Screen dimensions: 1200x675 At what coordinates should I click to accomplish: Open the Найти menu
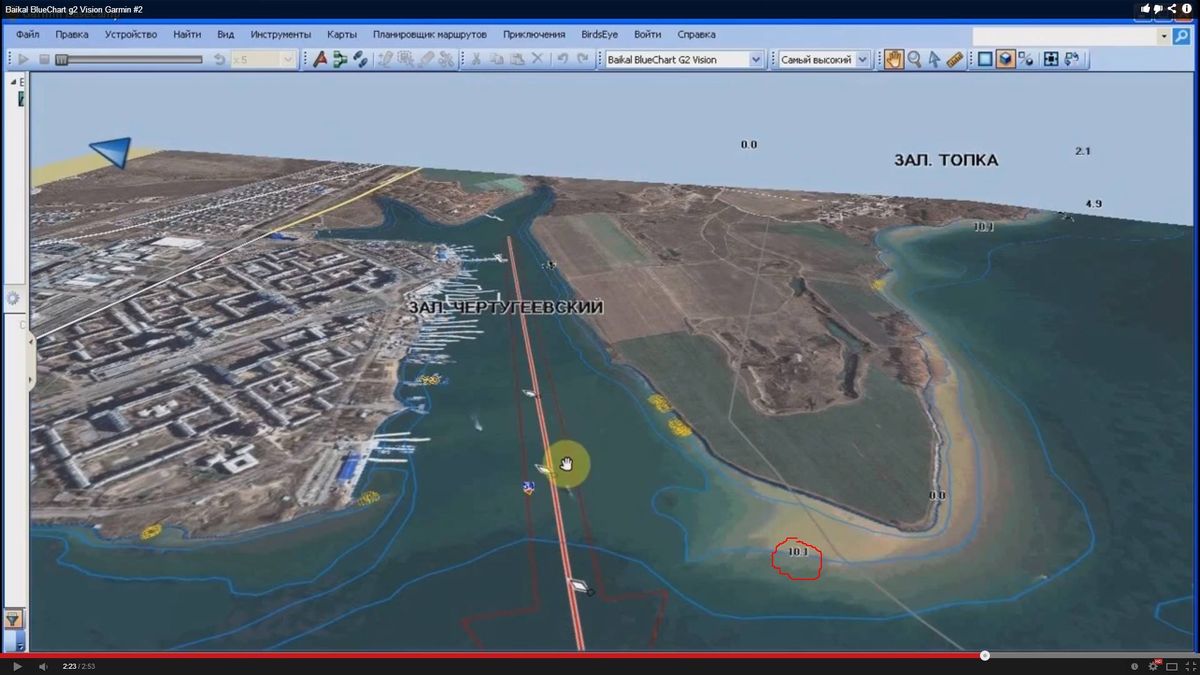[187, 34]
